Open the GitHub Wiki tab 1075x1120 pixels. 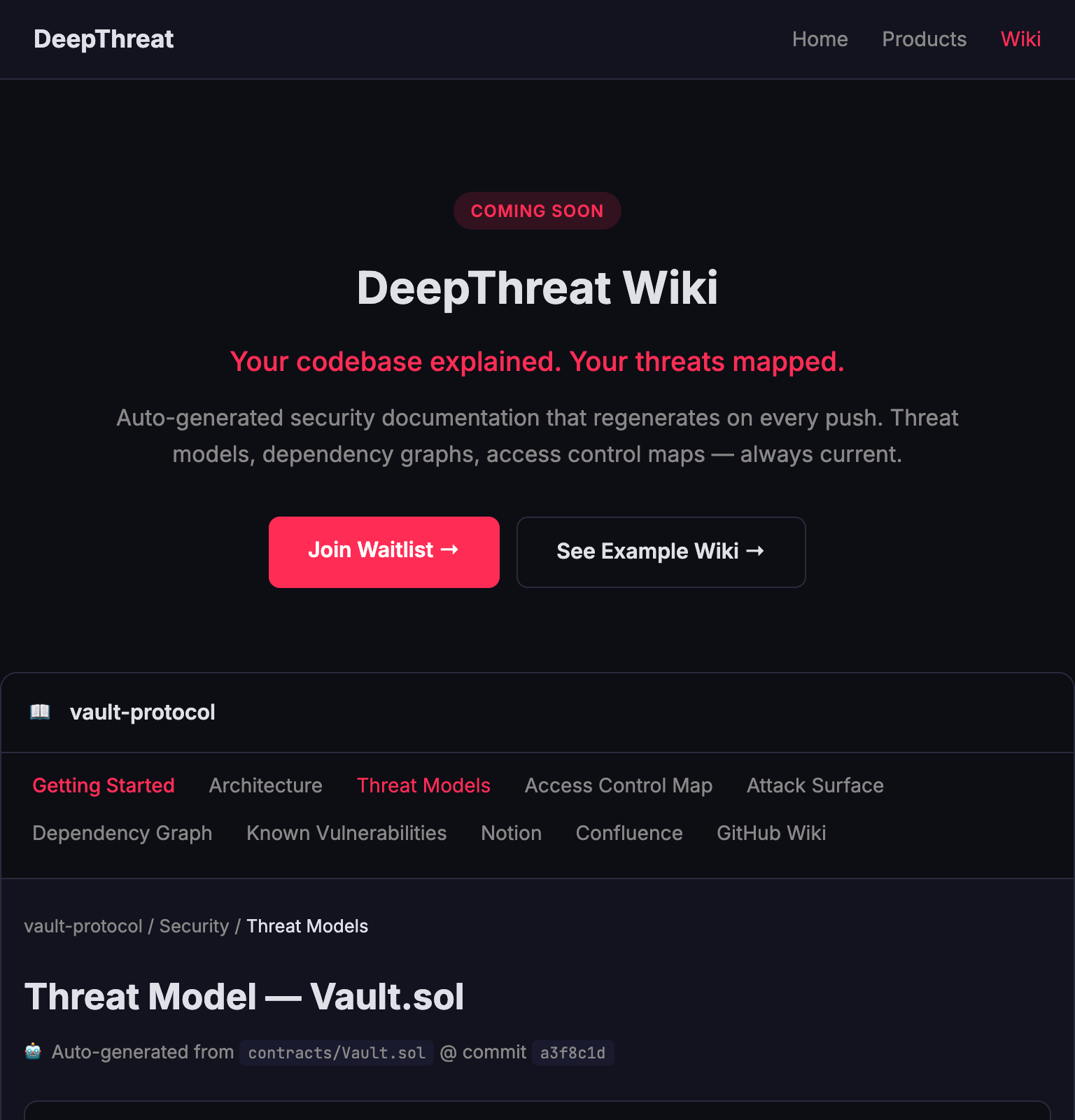771,833
